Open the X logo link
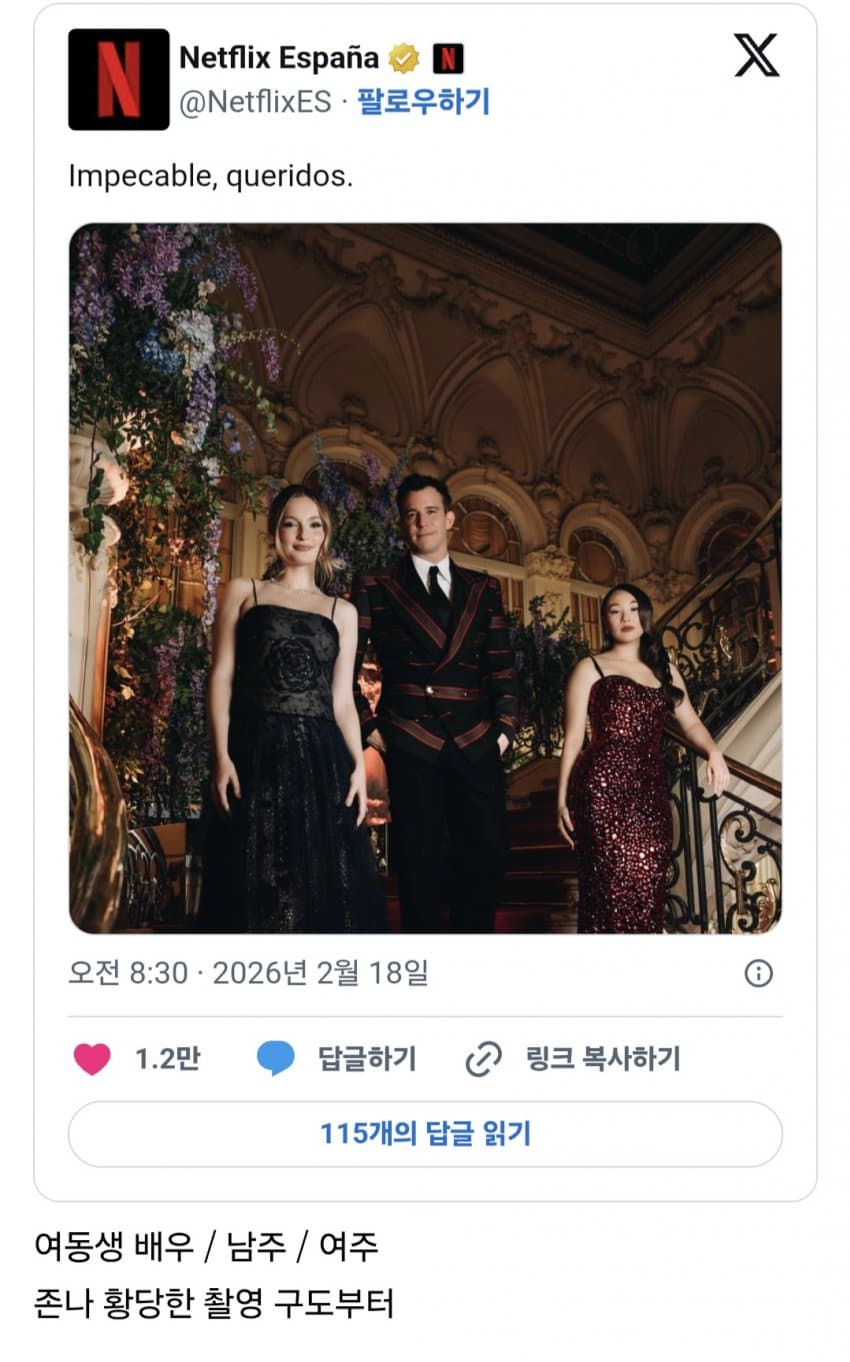This screenshot has height=1362, width=850. click(756, 55)
